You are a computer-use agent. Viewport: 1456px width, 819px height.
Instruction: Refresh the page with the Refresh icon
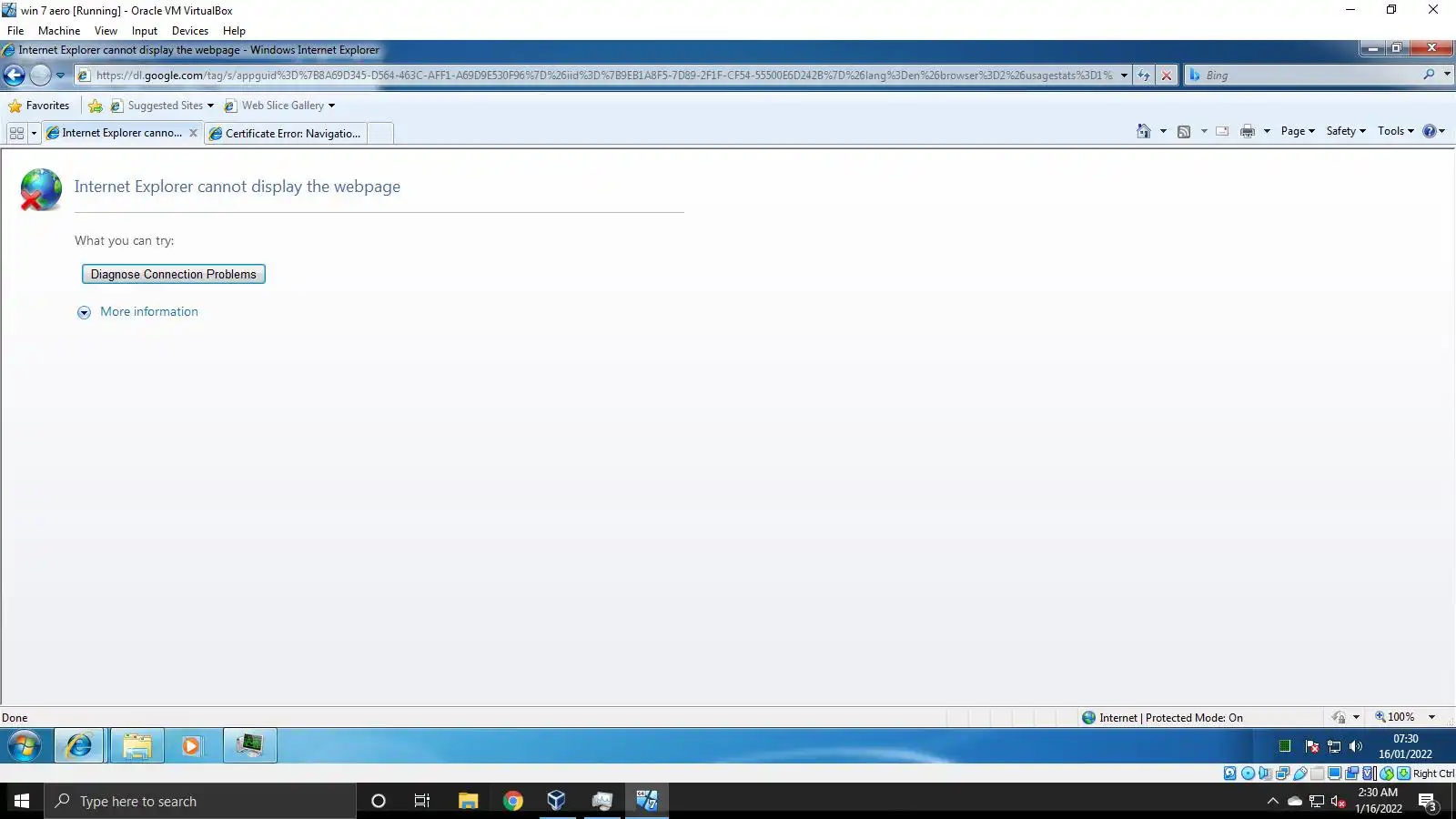click(1144, 76)
